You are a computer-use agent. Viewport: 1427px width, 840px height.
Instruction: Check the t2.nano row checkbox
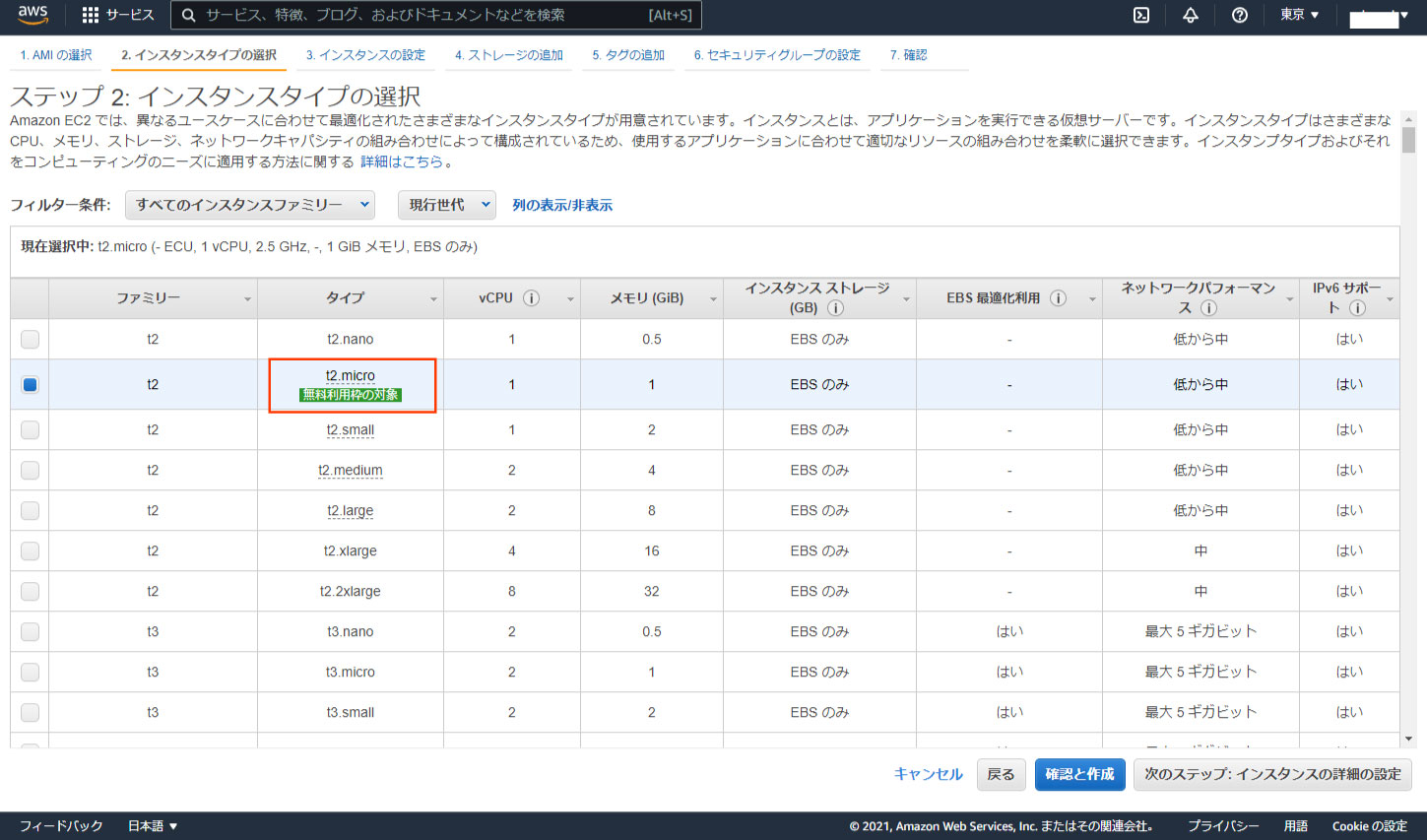[30, 339]
